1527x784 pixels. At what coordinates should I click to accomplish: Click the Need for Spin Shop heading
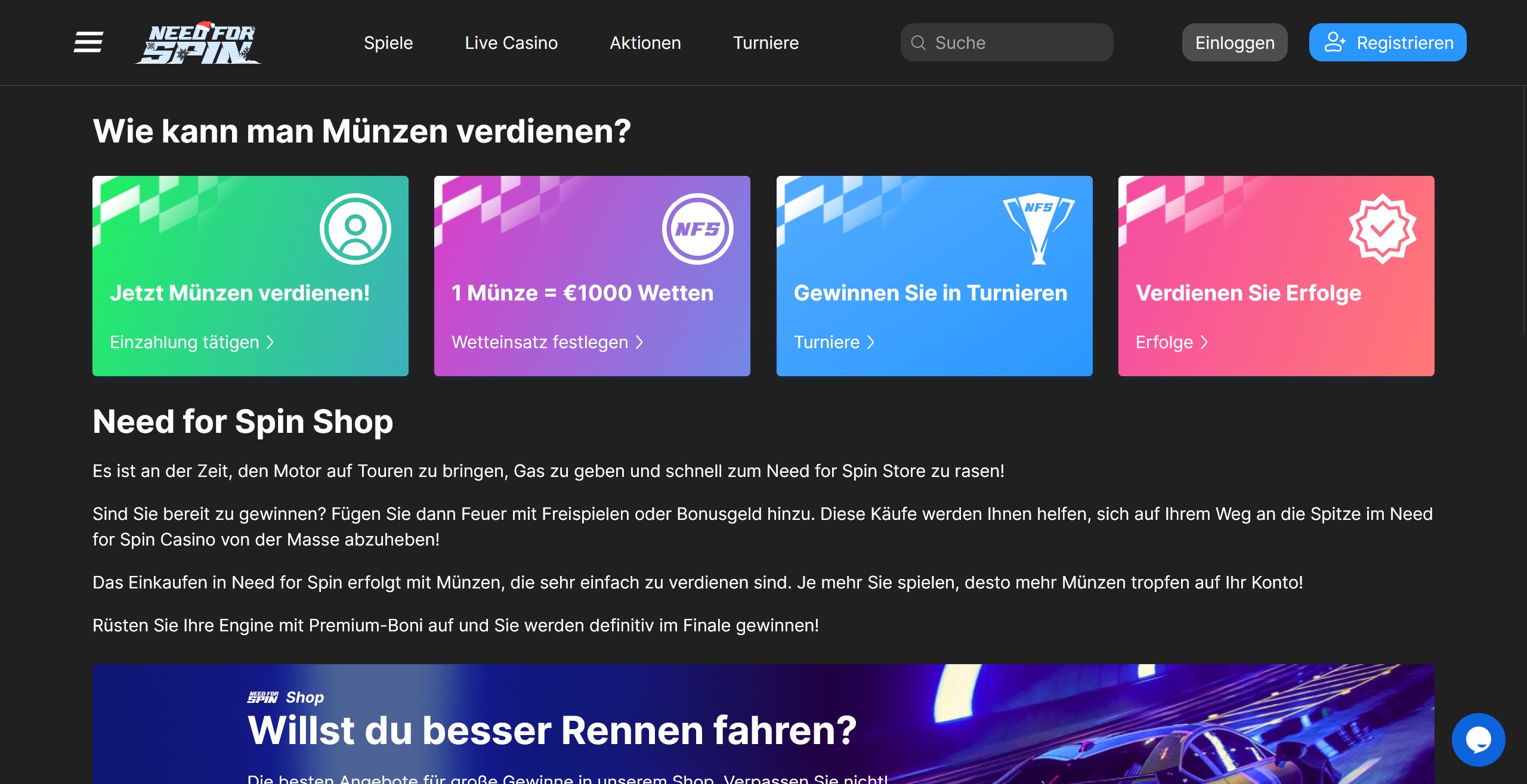(243, 422)
